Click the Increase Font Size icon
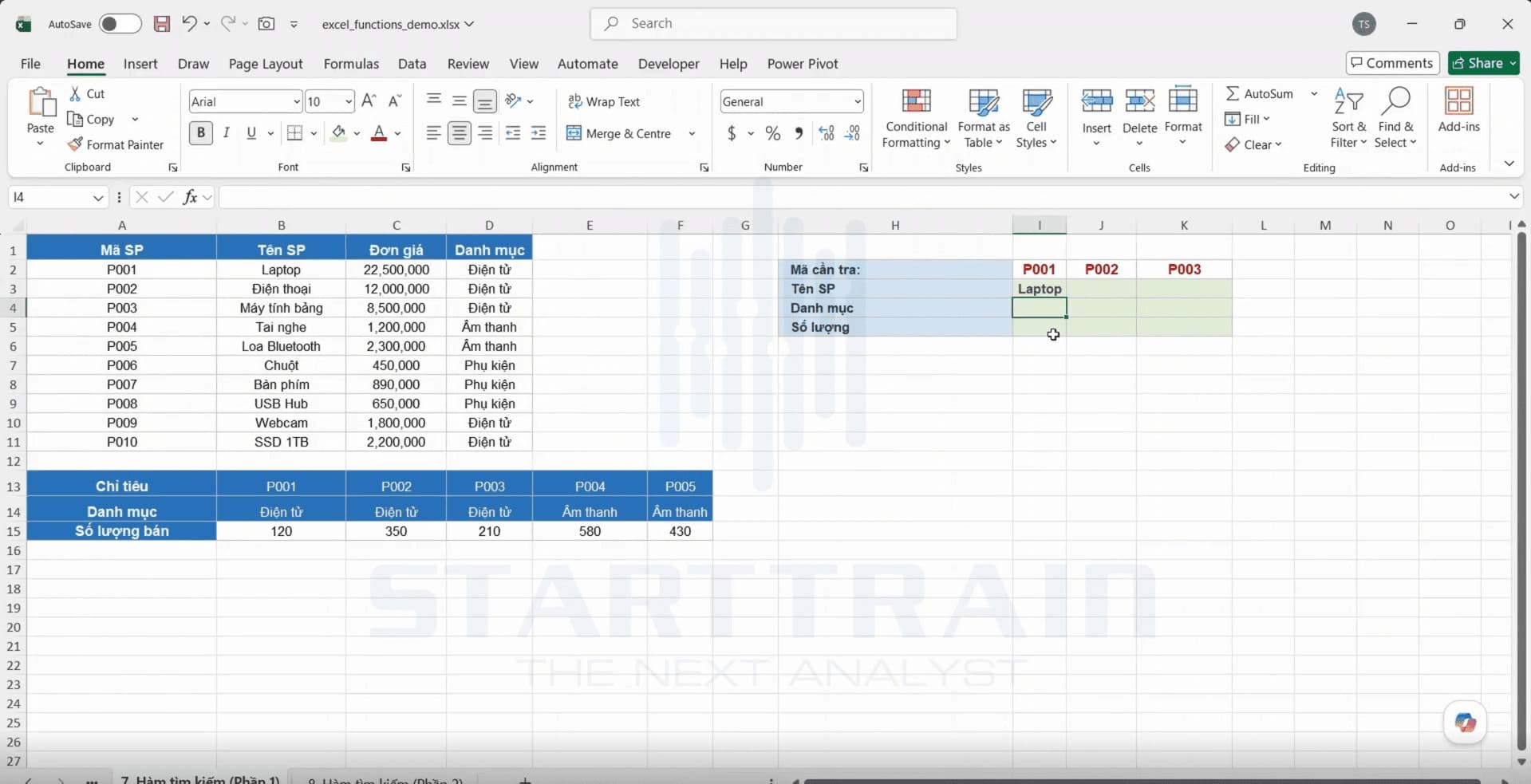This screenshot has height=784, width=1531. coord(369,101)
